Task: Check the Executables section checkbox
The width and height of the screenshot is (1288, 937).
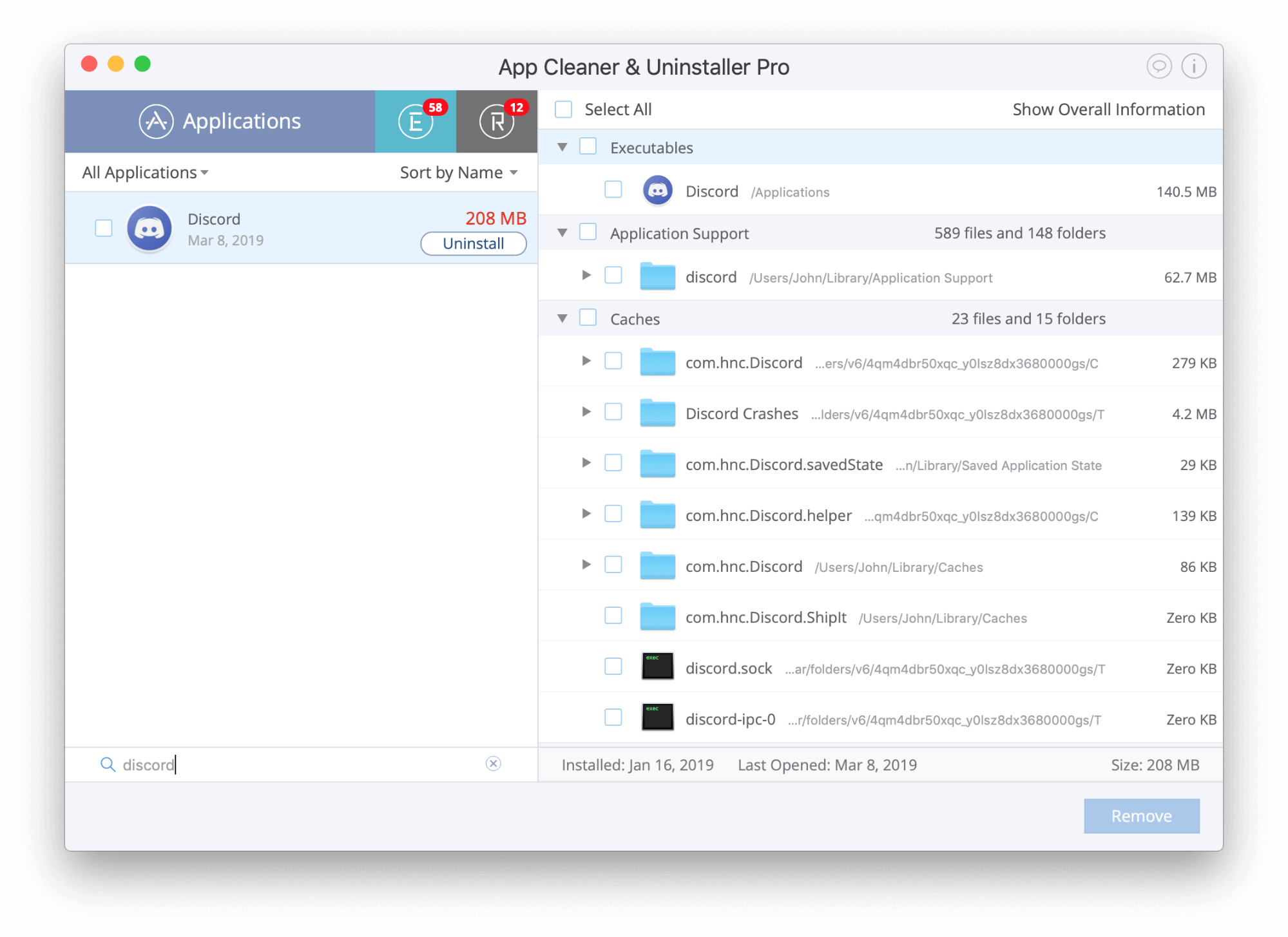Action: (589, 147)
